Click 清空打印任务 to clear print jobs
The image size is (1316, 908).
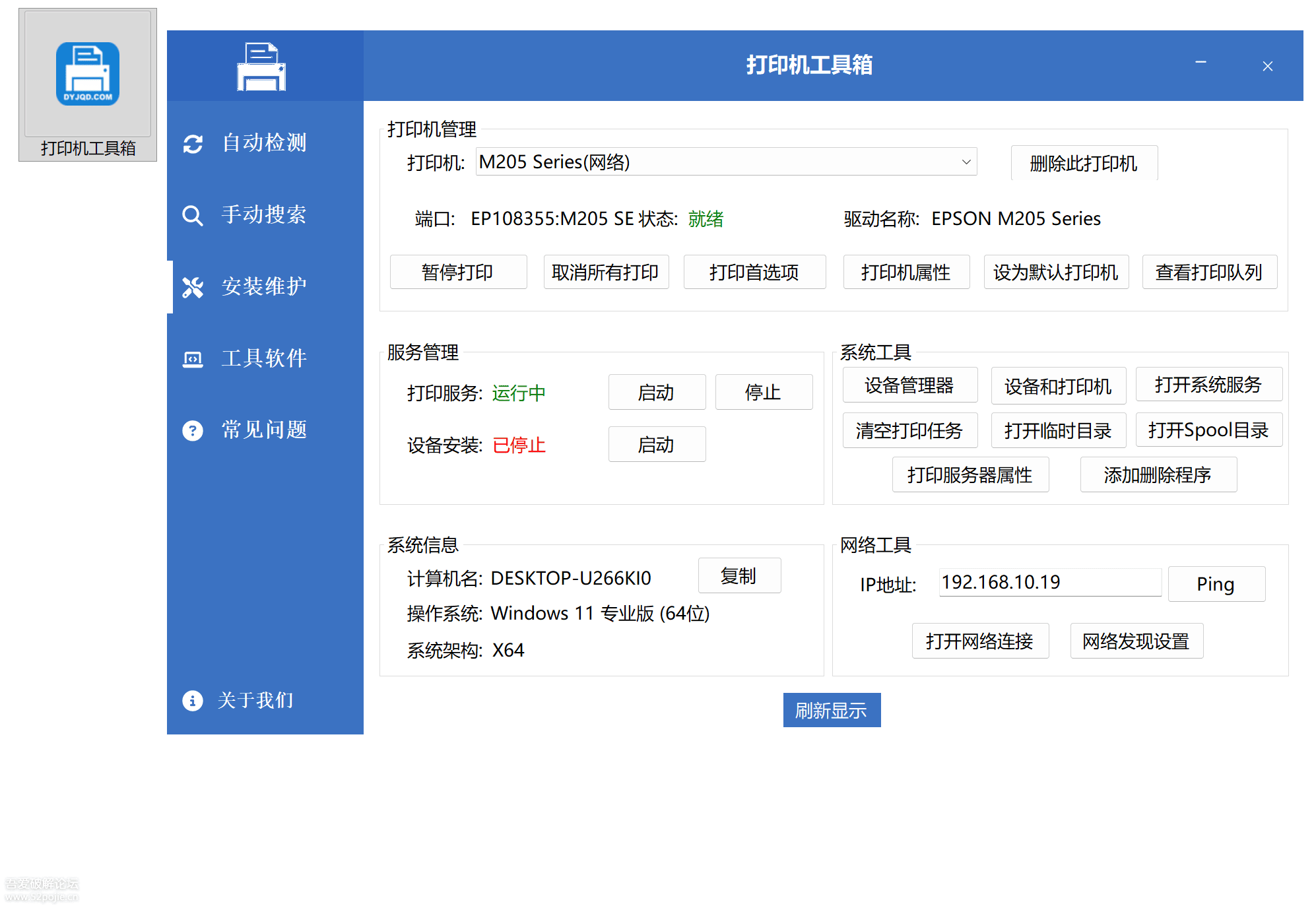click(910, 430)
